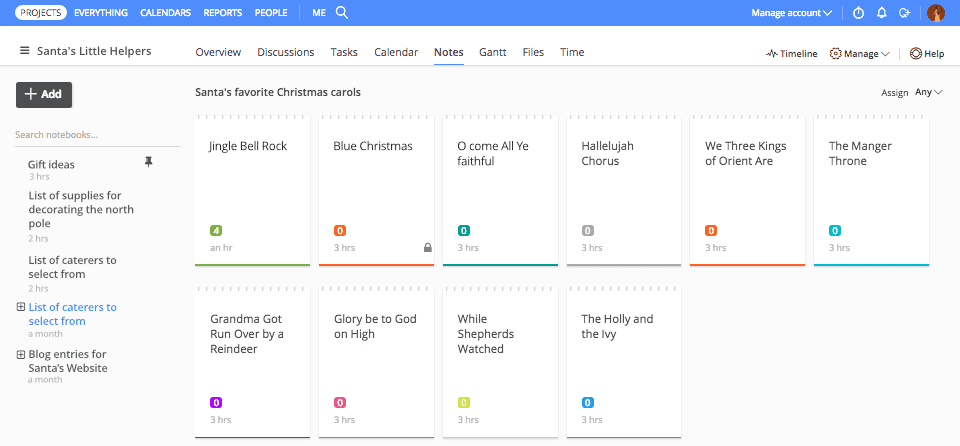960x446 pixels.
Task: Expand the highlighted List of caterers notebook
Action: (x=21, y=307)
